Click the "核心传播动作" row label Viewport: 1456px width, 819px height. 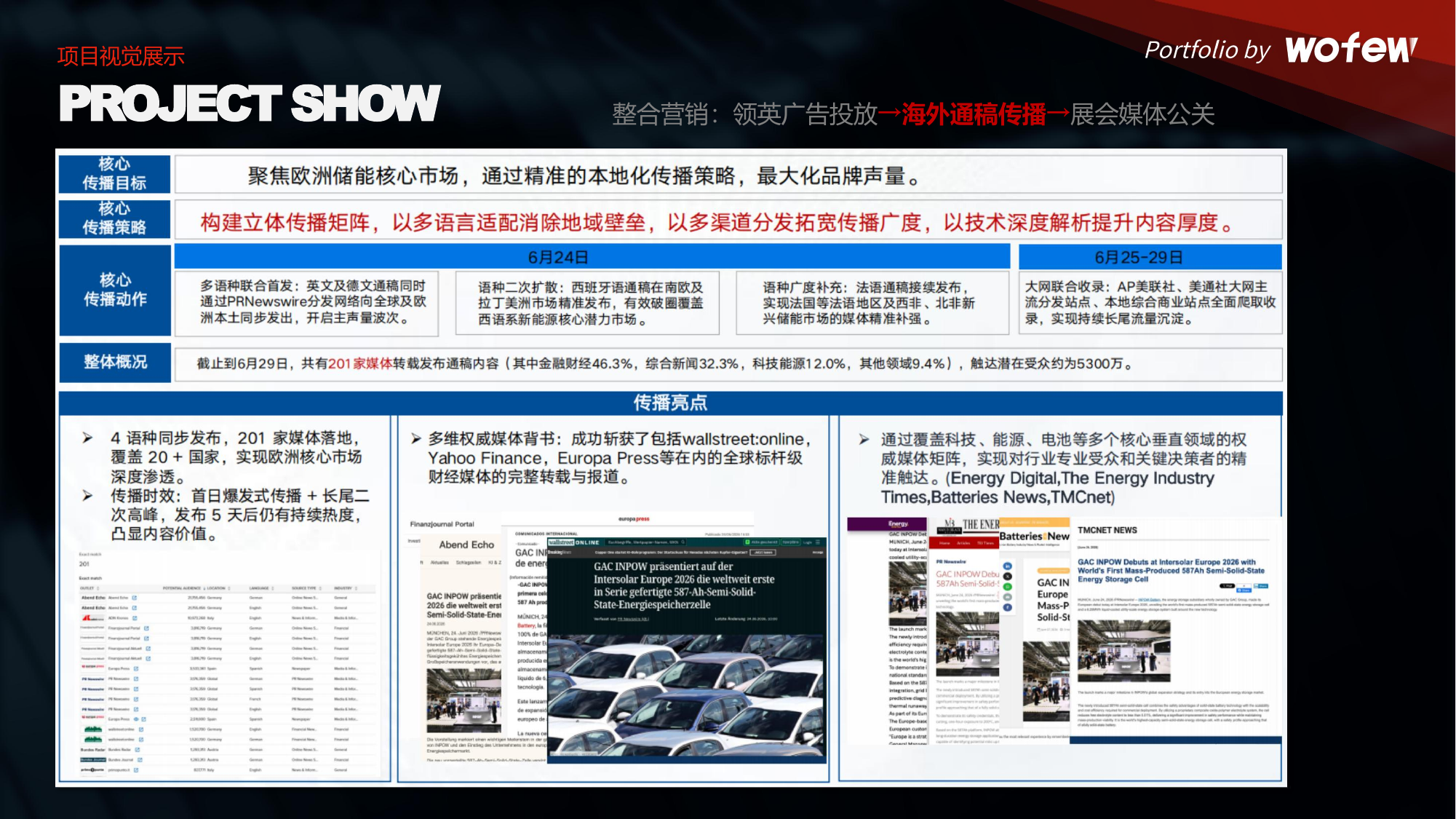pyautogui.click(x=115, y=290)
